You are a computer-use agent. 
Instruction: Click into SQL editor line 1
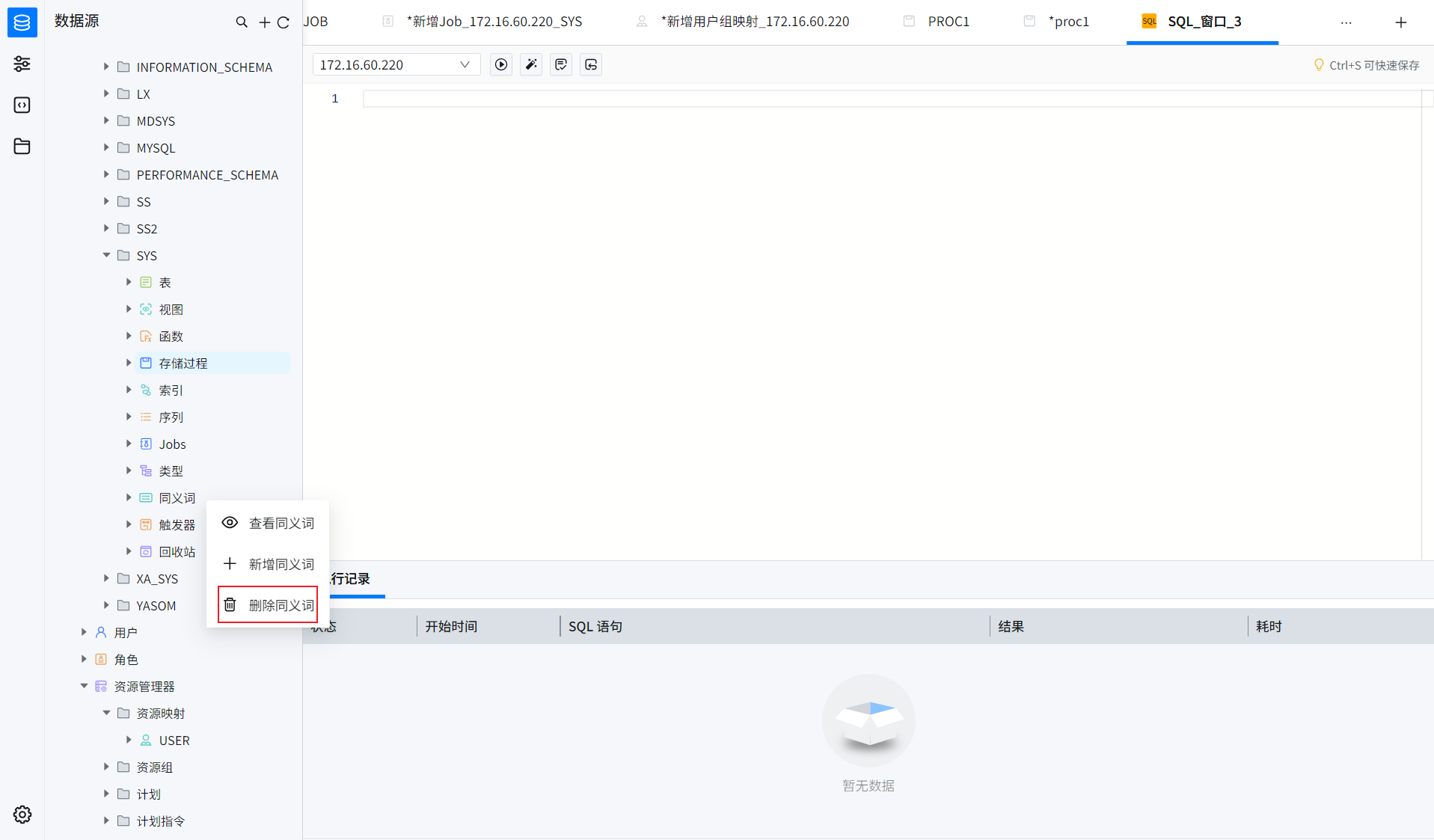pos(892,98)
